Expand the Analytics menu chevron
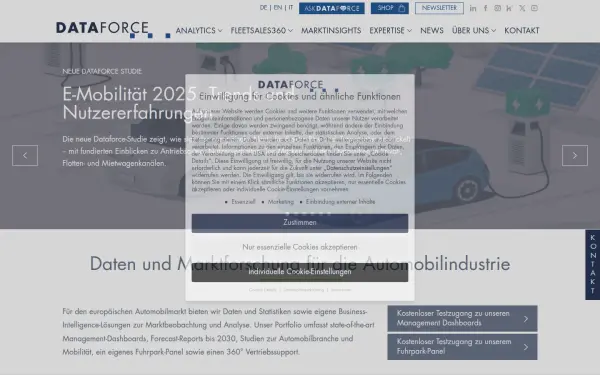The height and width of the screenshot is (375, 600). click(x=220, y=31)
